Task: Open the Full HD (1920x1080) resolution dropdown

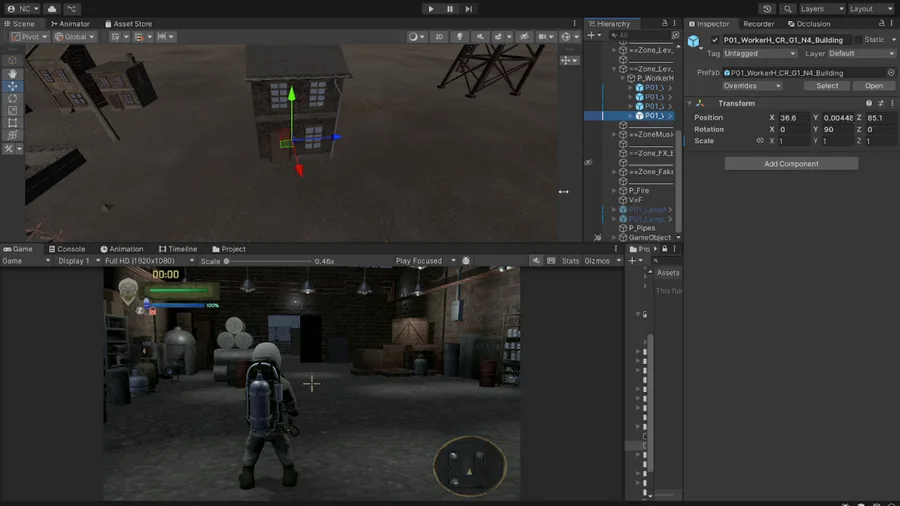Action: tap(149, 261)
